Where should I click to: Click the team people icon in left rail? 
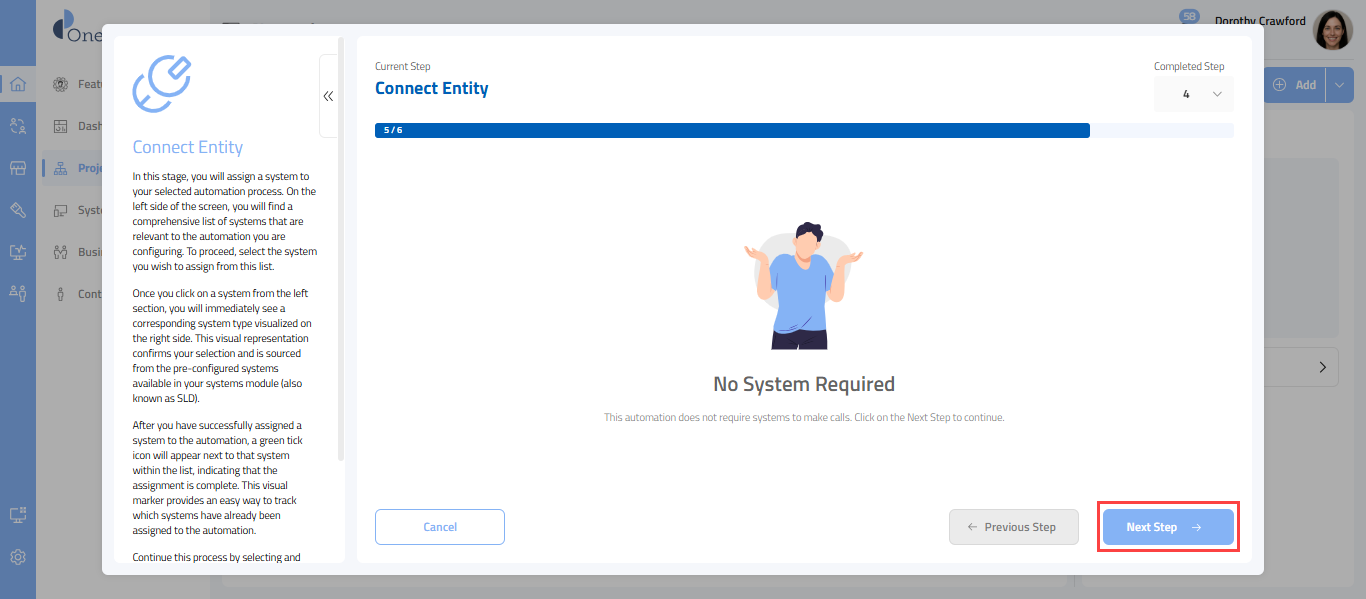click(x=18, y=293)
